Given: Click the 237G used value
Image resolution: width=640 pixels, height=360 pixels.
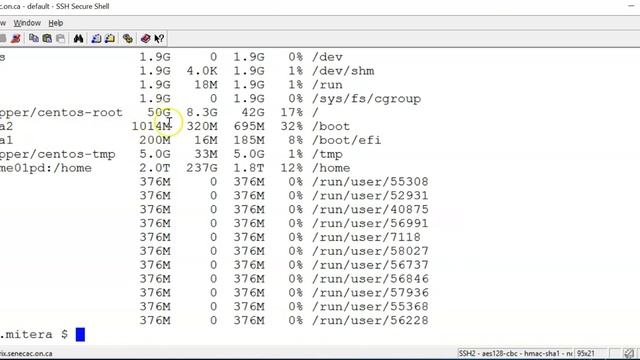Looking at the screenshot, I should point(202,168).
